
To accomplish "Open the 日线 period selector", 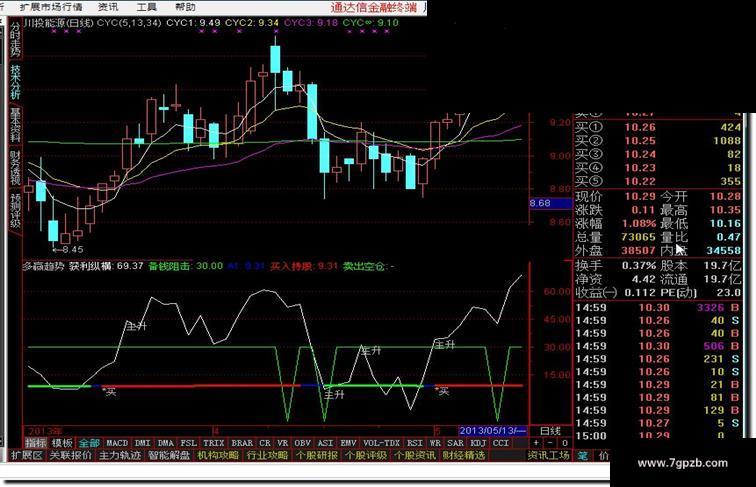I will coord(550,431).
